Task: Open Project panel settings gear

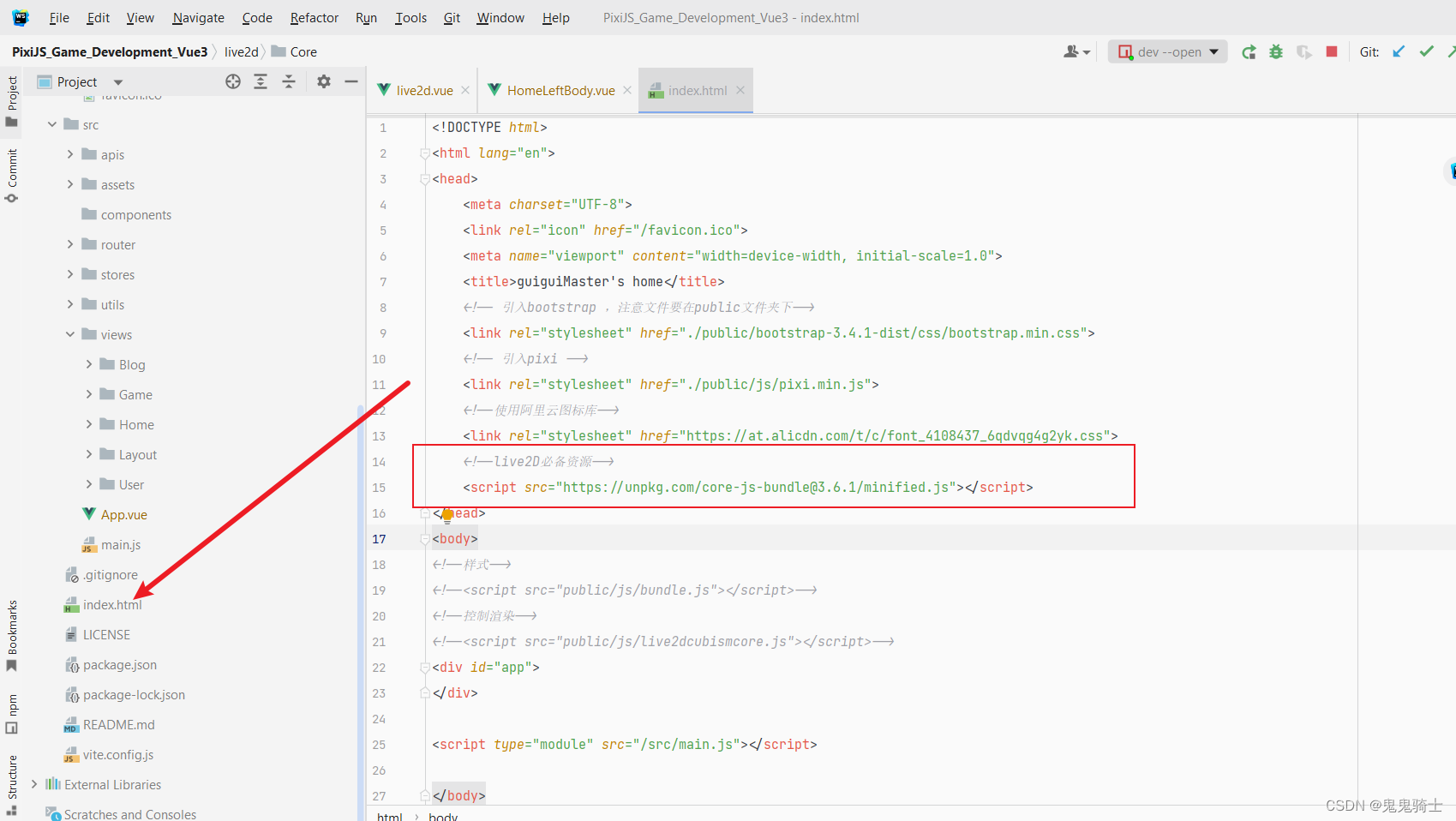Action: coord(324,81)
